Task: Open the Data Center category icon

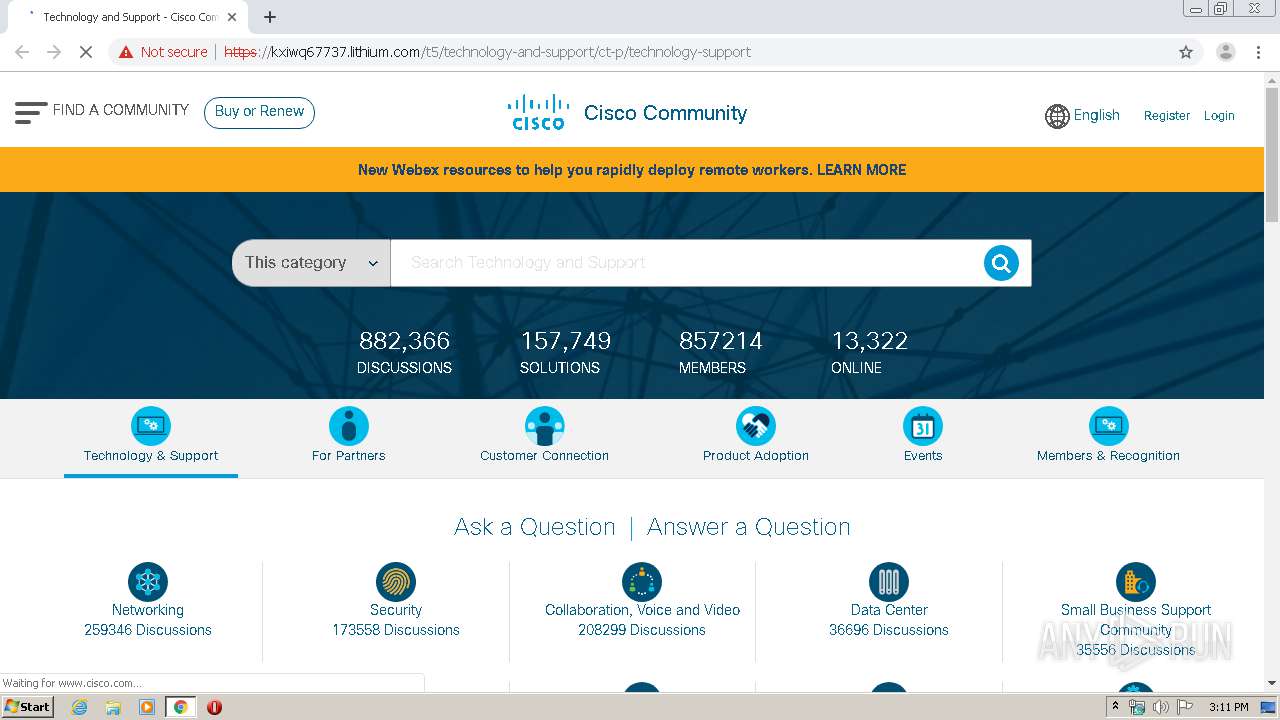Action: click(889, 581)
